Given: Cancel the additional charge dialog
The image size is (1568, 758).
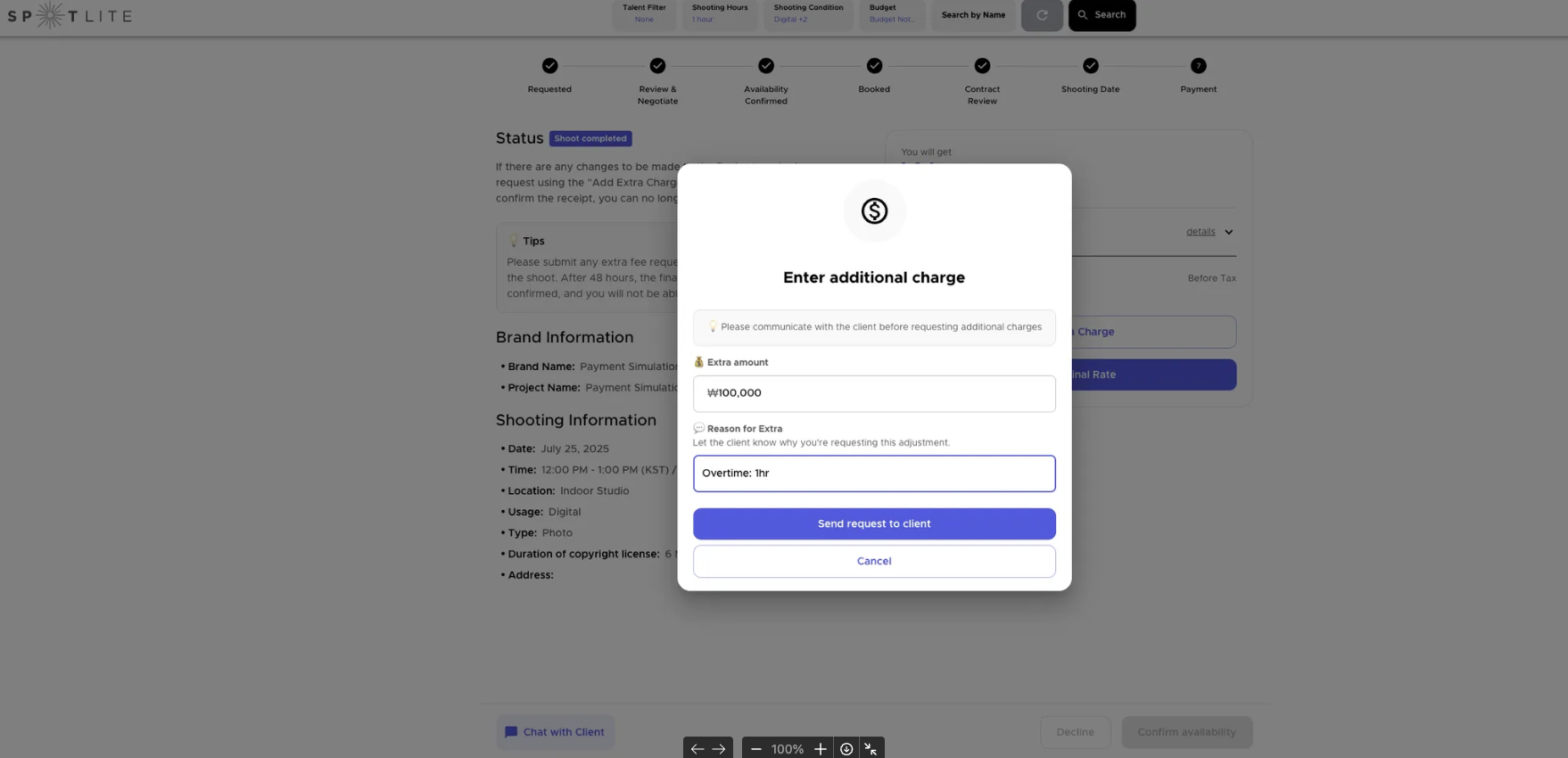Looking at the screenshot, I should (874, 562).
